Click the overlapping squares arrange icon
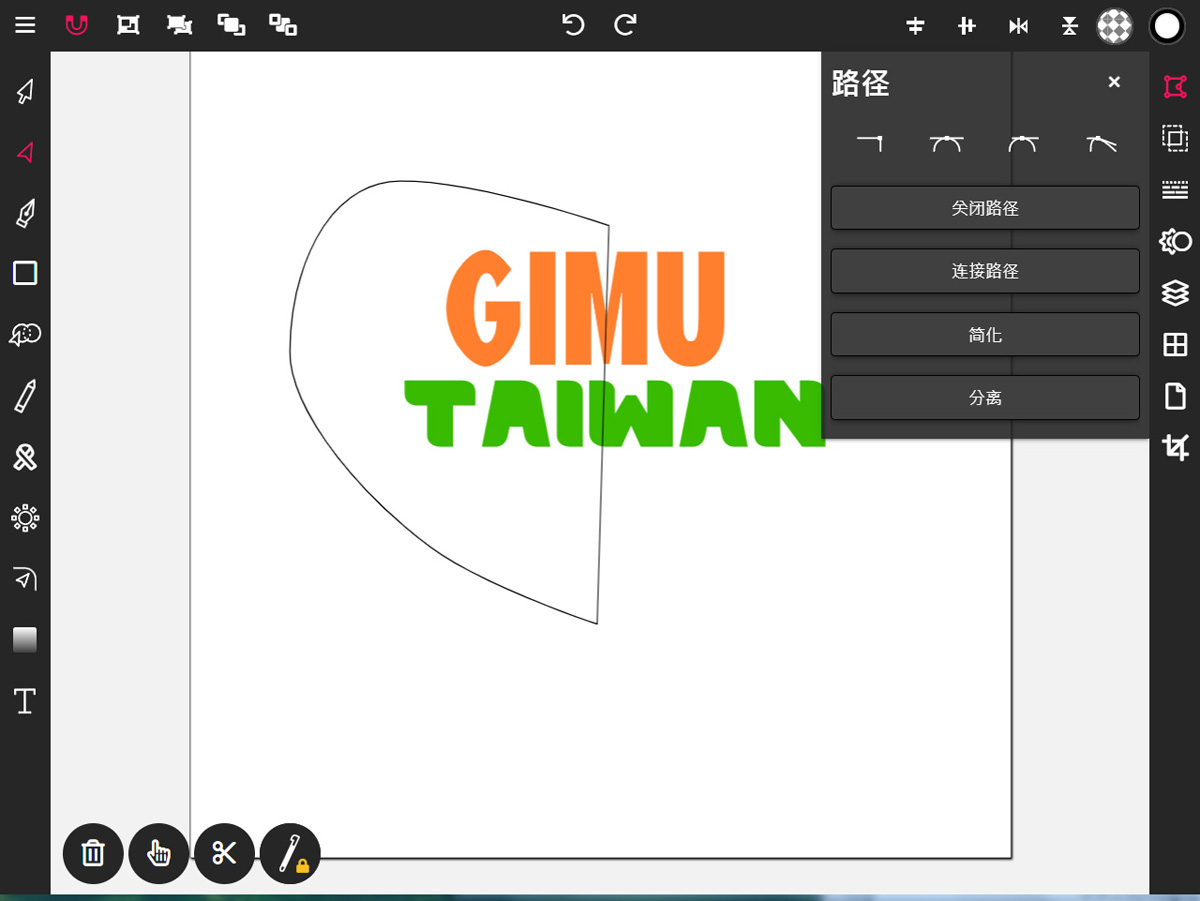 coord(232,25)
